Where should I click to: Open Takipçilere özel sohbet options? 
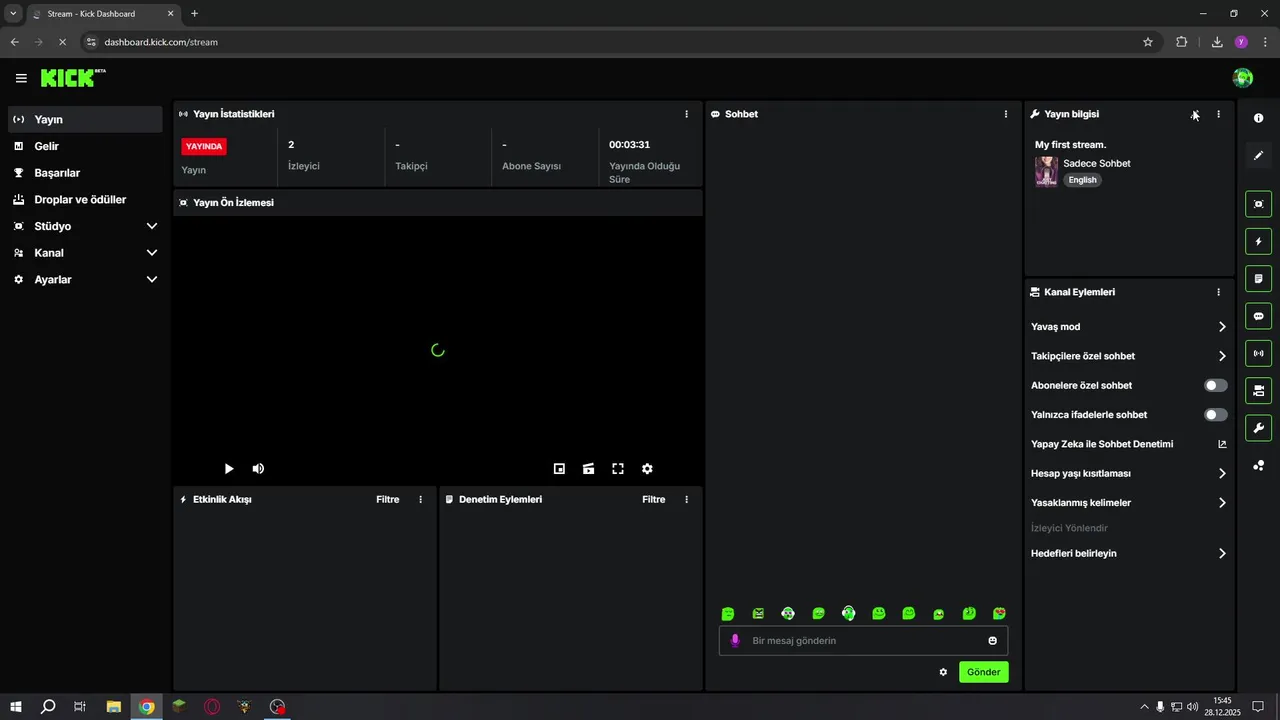pos(1129,356)
